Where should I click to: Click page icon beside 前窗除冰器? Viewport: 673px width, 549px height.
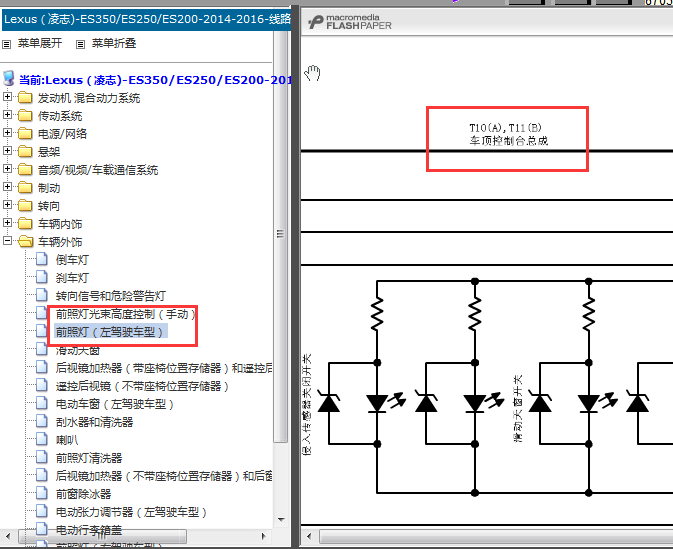coord(42,494)
